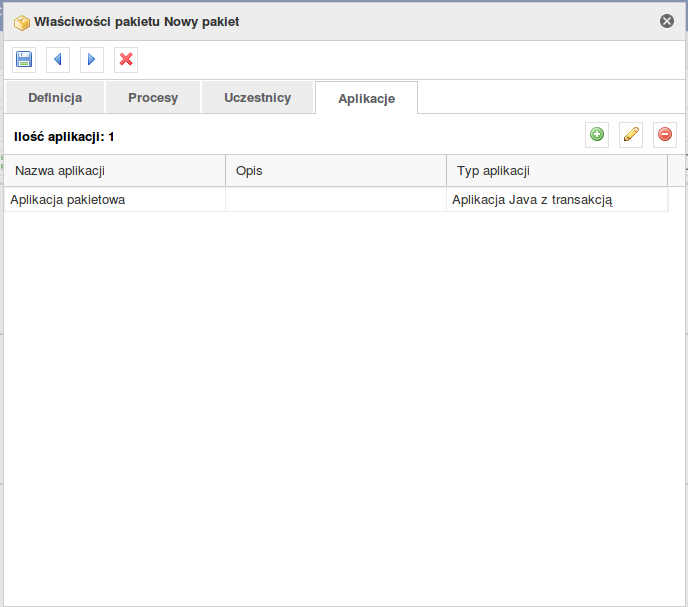This screenshot has width=688, height=607.
Task: Add a new application with green plus
Action: (597, 134)
